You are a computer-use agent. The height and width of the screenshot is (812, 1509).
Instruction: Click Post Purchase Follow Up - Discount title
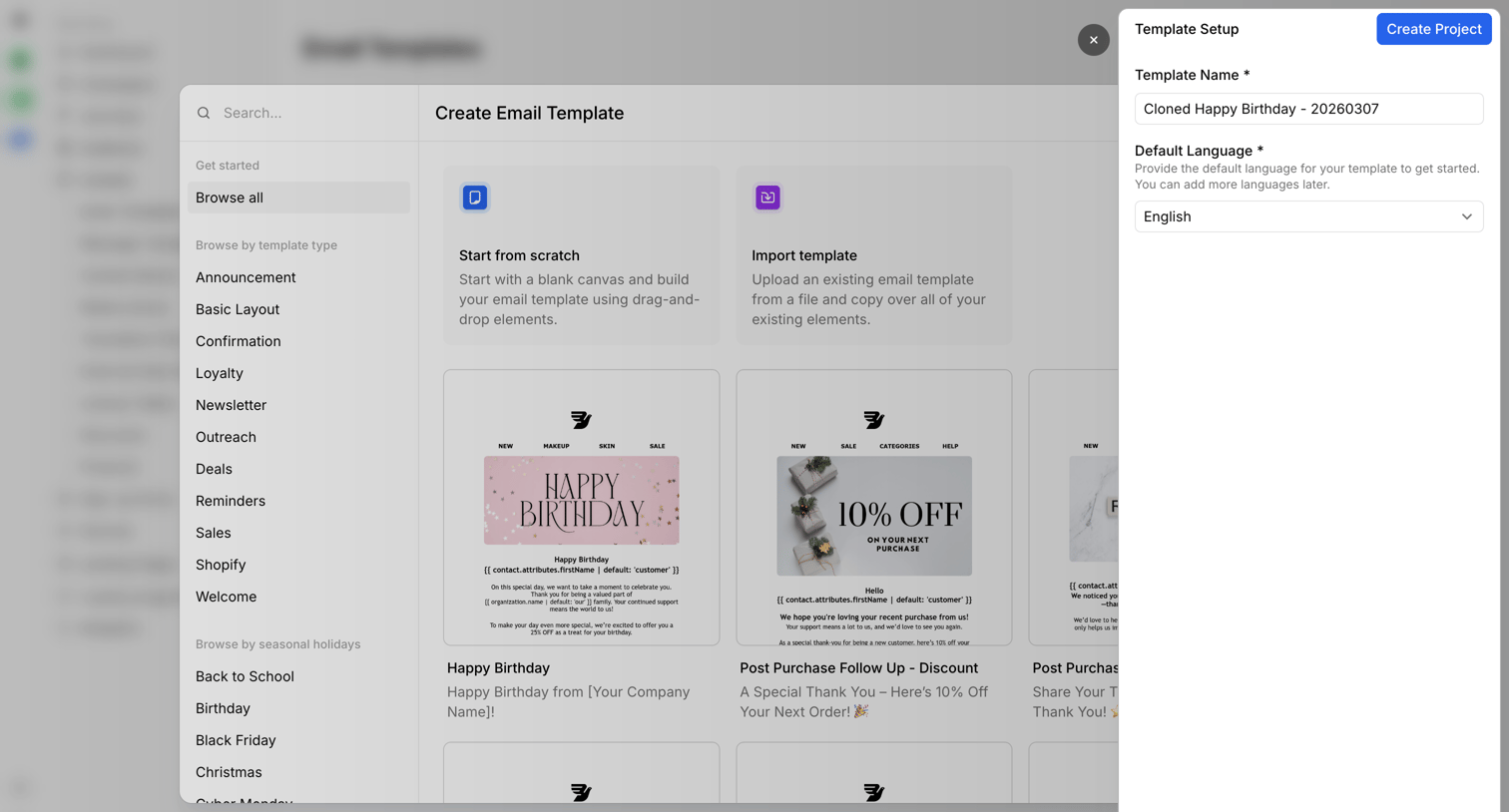pyautogui.click(x=858, y=668)
